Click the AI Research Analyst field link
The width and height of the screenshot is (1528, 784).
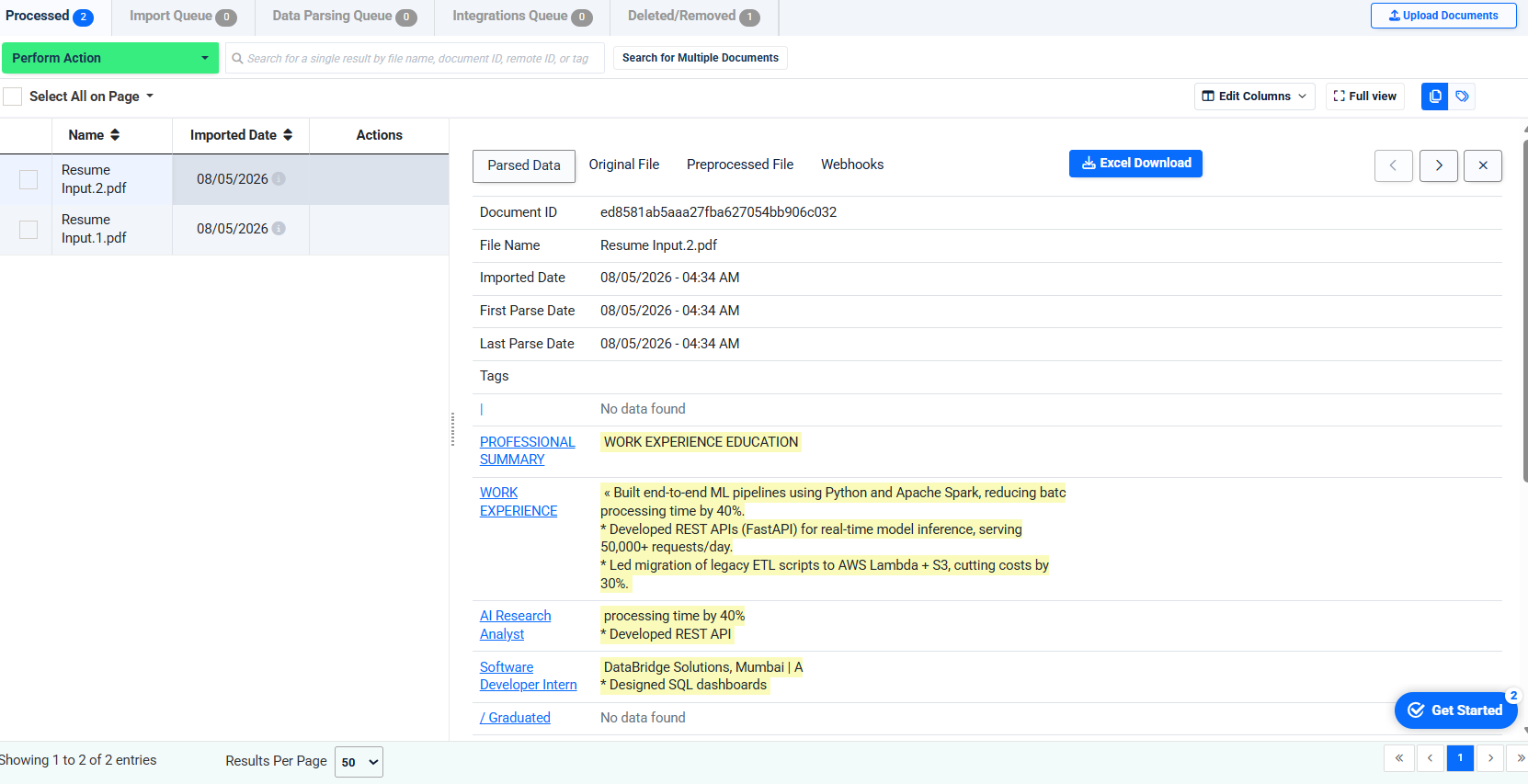point(516,625)
